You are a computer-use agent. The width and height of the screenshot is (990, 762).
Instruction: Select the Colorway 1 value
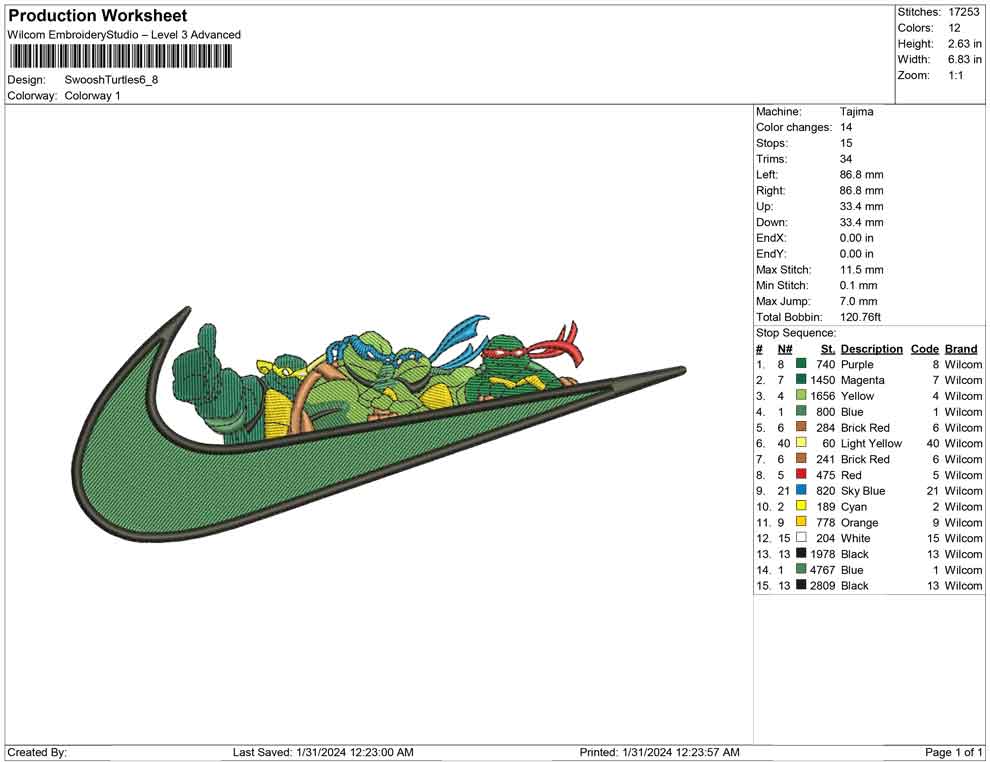pyautogui.click(x=92, y=96)
